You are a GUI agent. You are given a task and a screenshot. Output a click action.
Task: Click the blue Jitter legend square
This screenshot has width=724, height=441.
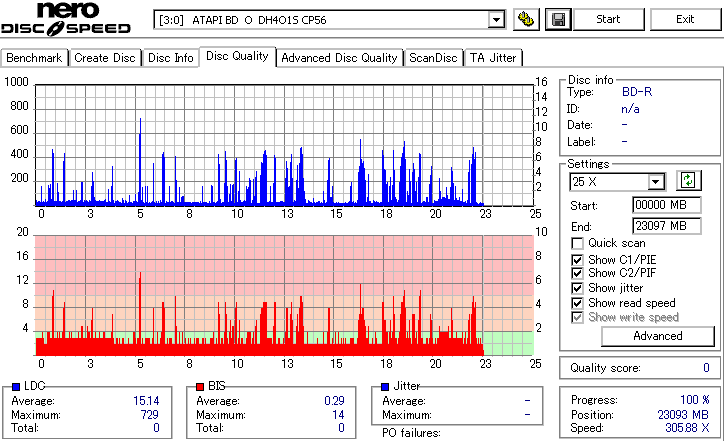(385, 387)
